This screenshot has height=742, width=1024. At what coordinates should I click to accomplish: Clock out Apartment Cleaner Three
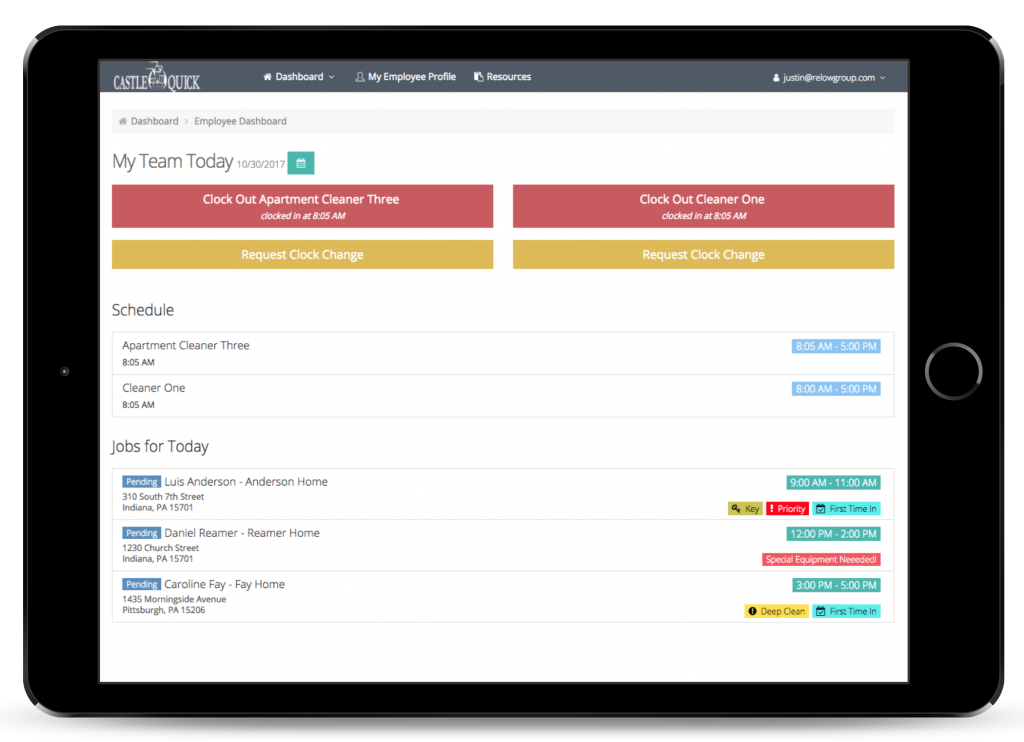(302, 206)
